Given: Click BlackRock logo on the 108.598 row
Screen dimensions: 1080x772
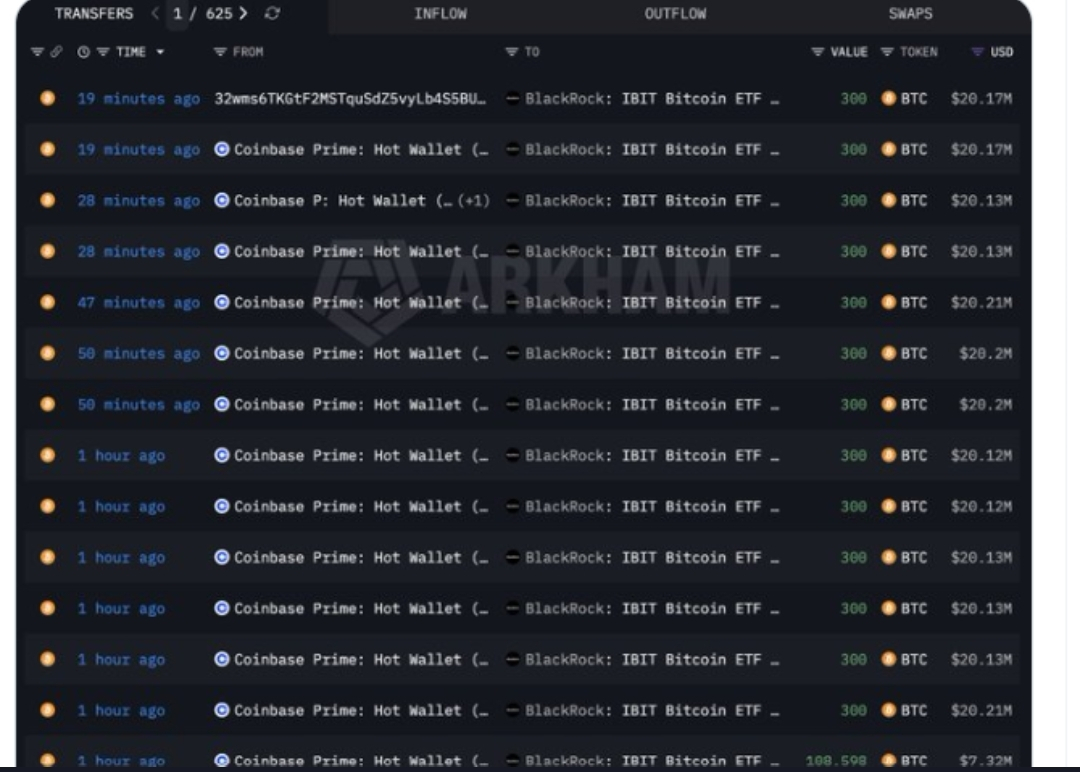Looking at the screenshot, I should pos(512,760).
